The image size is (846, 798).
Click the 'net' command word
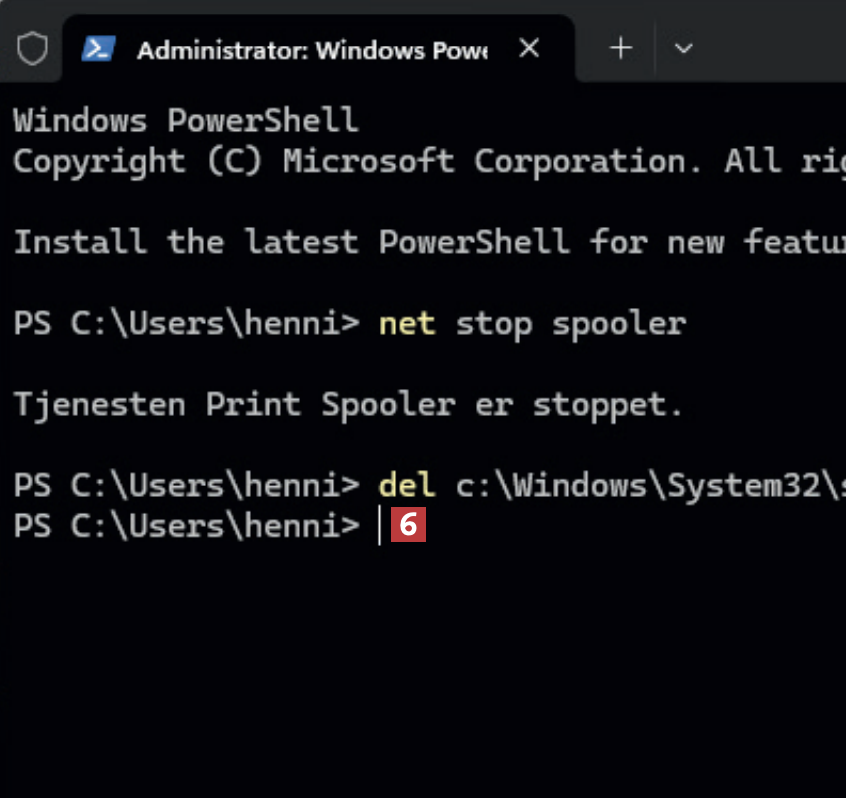[407, 323]
